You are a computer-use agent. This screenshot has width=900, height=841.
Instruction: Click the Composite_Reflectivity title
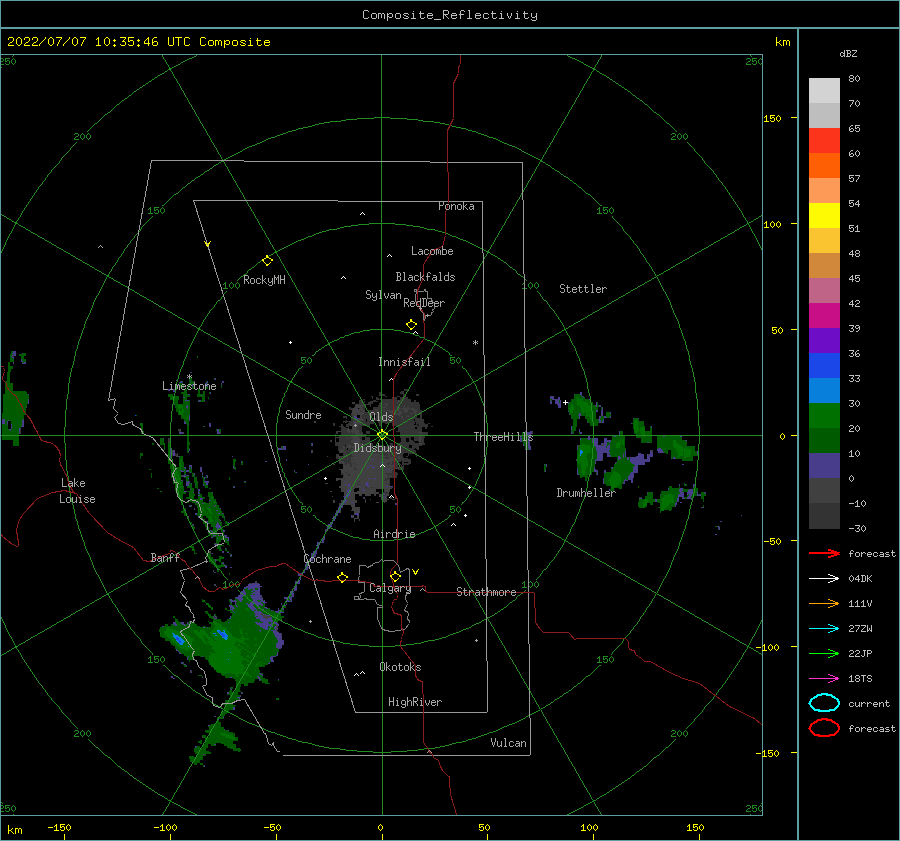click(449, 15)
